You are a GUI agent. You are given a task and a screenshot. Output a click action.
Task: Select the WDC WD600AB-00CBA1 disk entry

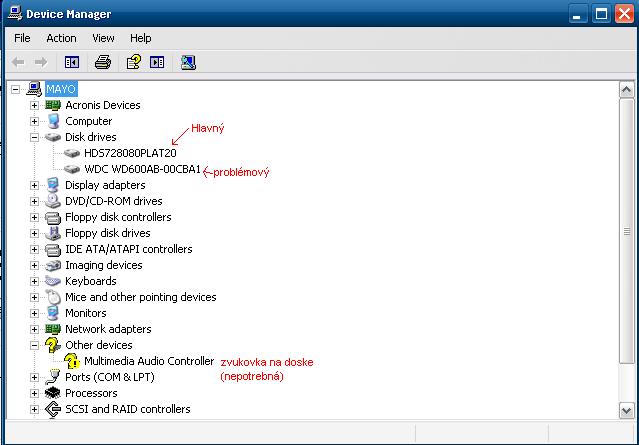coord(142,169)
